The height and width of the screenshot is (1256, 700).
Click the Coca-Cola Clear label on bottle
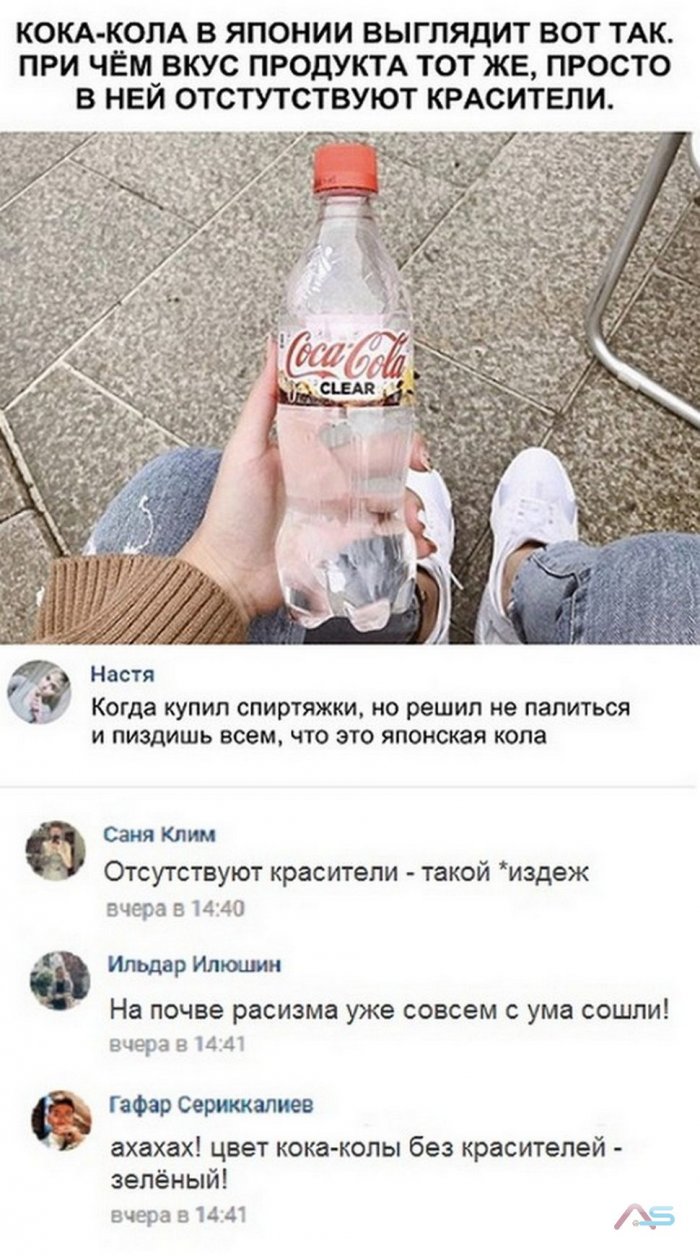pyautogui.click(x=346, y=365)
